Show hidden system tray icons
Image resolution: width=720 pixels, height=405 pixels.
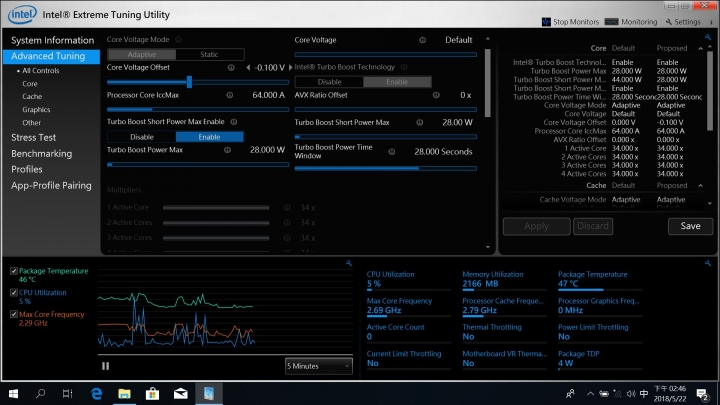pyautogui.click(x=590, y=394)
